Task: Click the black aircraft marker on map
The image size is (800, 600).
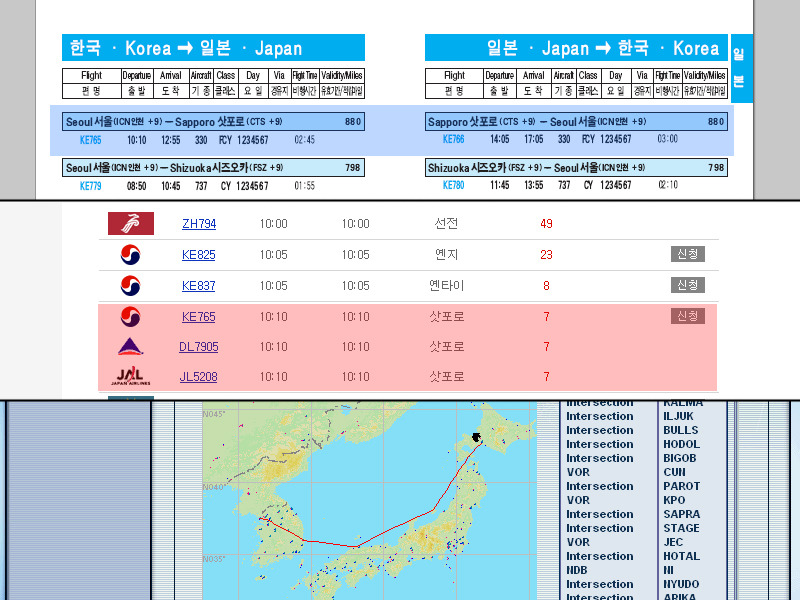Action: pos(477,437)
